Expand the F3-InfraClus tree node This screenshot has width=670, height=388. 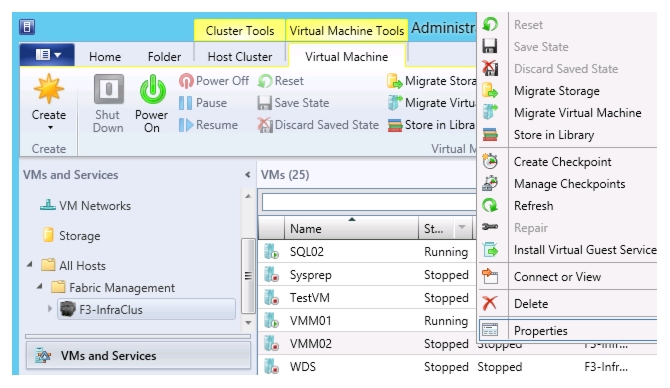50,309
